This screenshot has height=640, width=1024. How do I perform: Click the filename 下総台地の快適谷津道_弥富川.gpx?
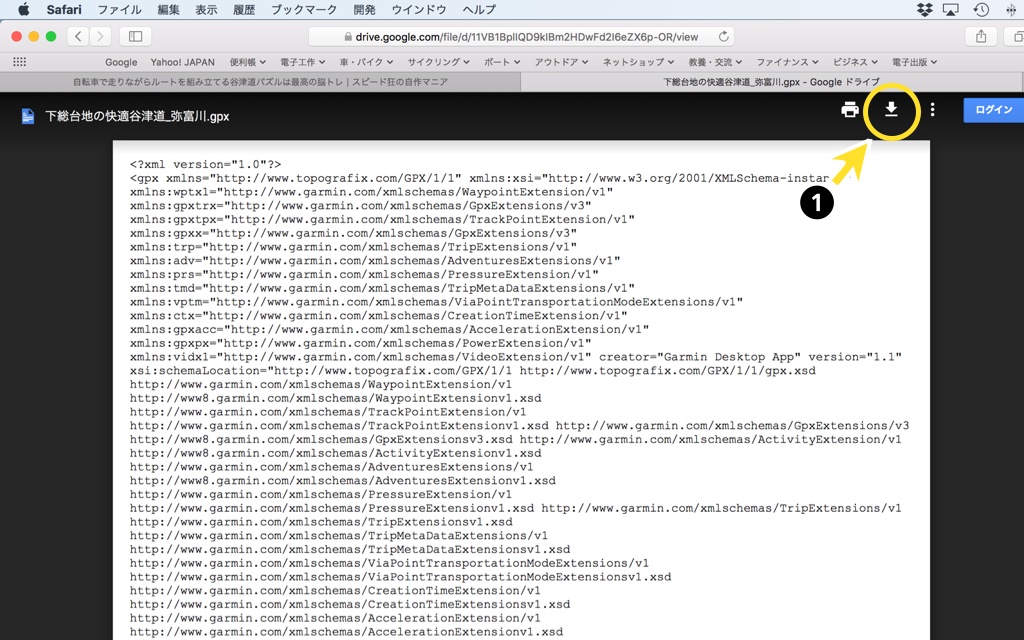tap(137, 117)
